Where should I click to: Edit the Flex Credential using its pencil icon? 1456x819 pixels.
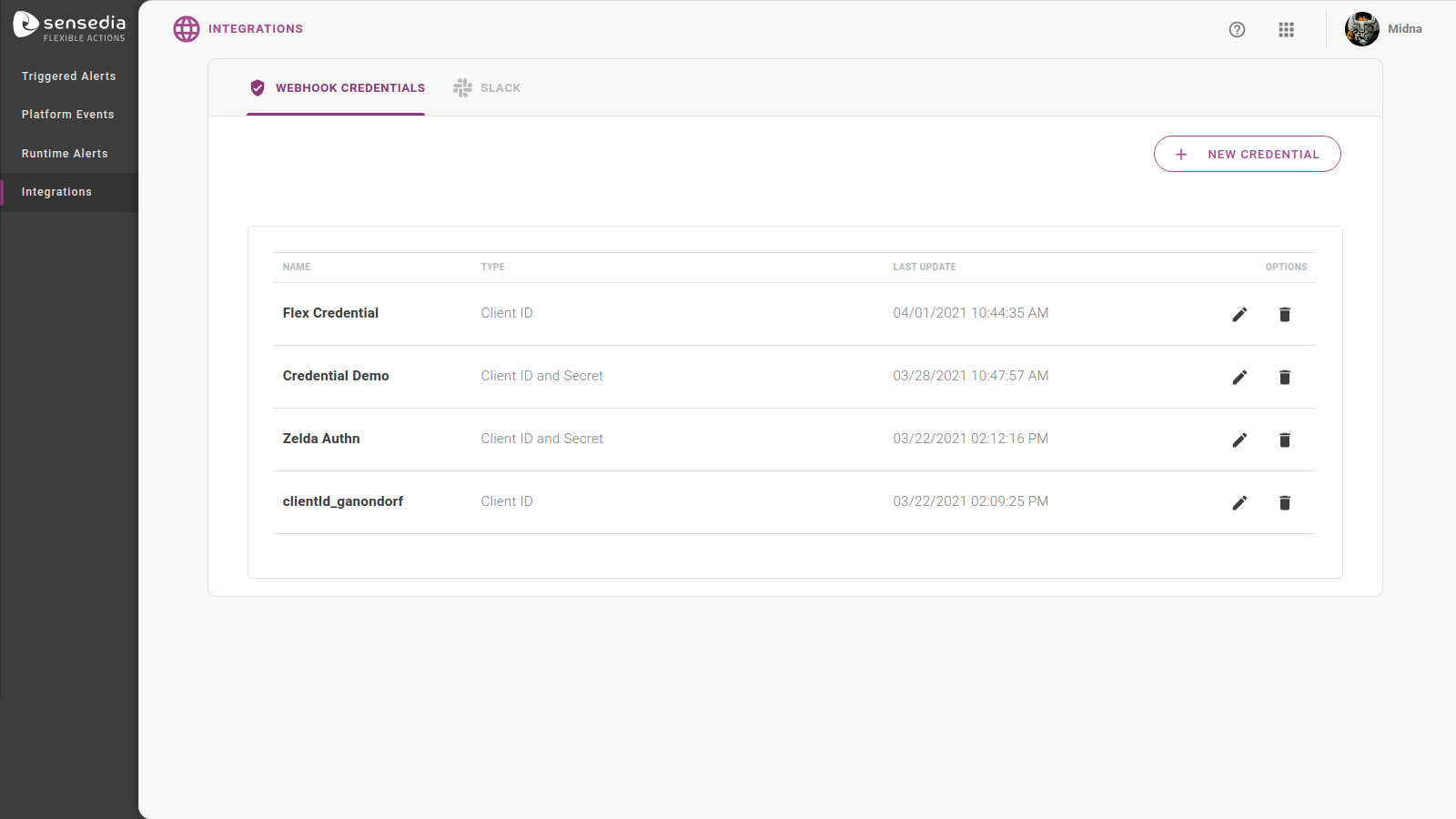click(1239, 314)
